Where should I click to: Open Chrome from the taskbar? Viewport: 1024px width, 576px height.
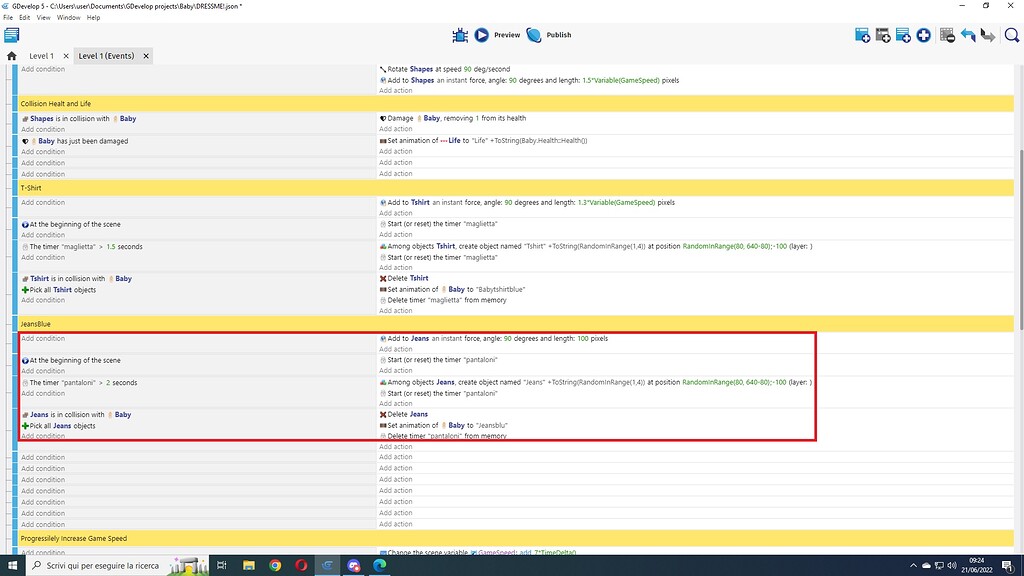point(276,565)
